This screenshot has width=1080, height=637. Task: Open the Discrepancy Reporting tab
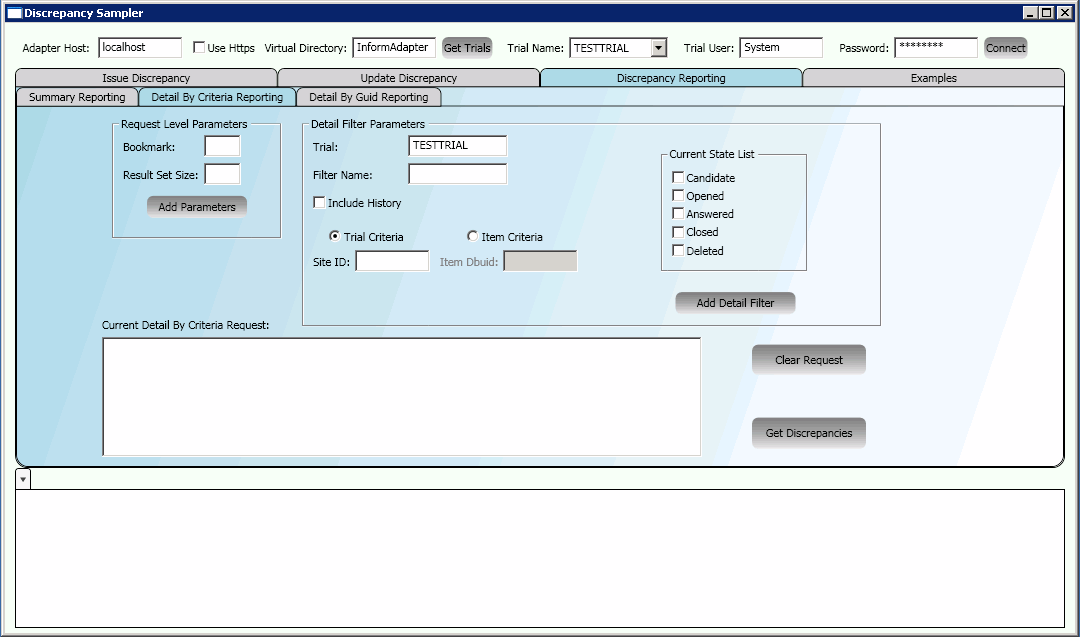[x=671, y=78]
